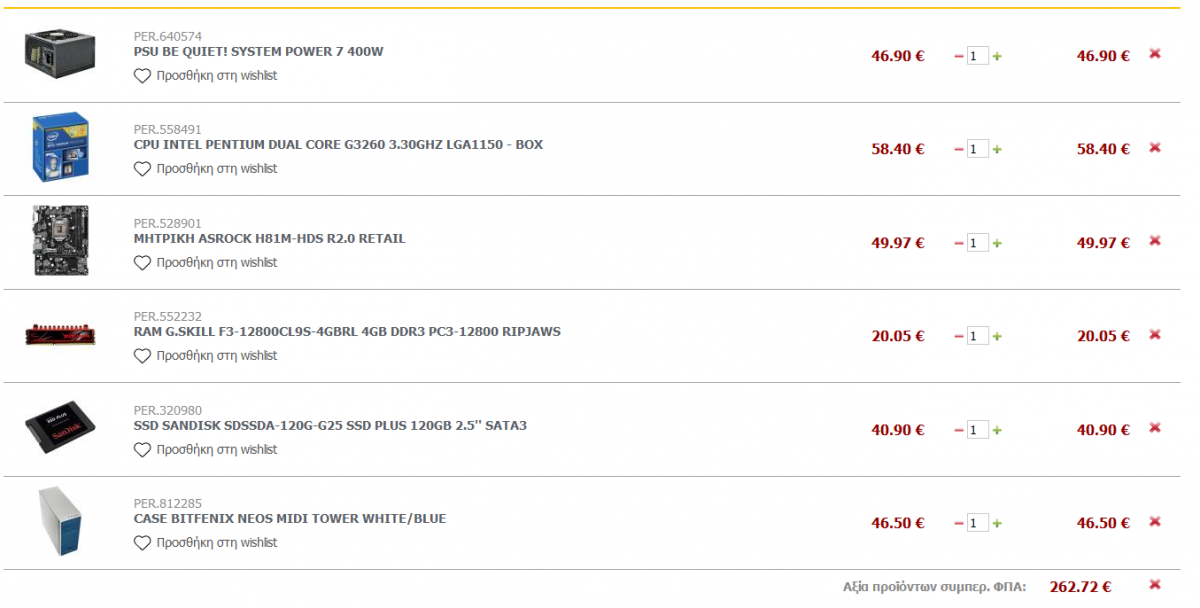The width and height of the screenshot is (1200, 608).
Task: Remove Bitfenix Neos case from cart
Action: (x=1155, y=522)
